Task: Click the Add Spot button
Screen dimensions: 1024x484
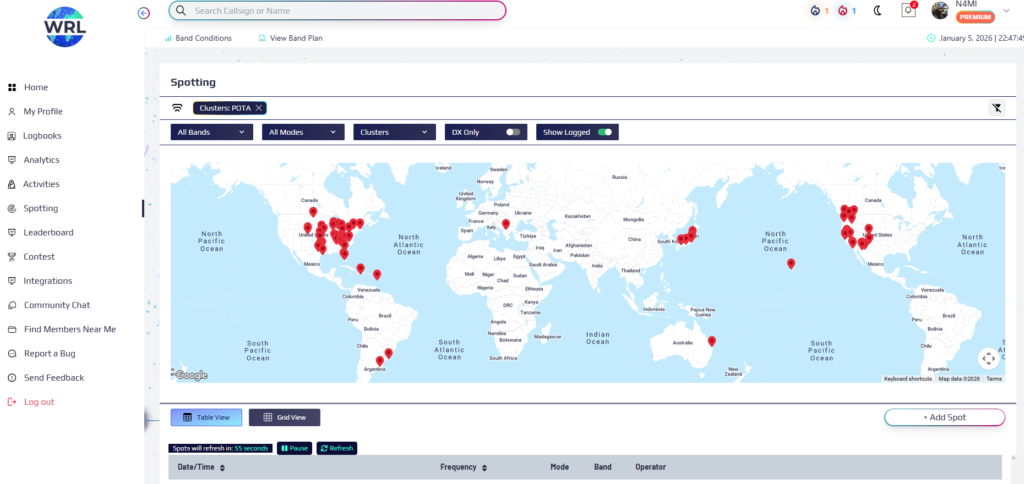Action: pyautogui.click(x=944, y=417)
